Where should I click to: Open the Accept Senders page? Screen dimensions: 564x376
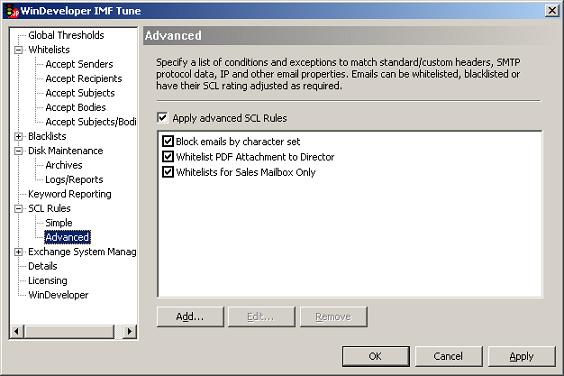(79, 64)
